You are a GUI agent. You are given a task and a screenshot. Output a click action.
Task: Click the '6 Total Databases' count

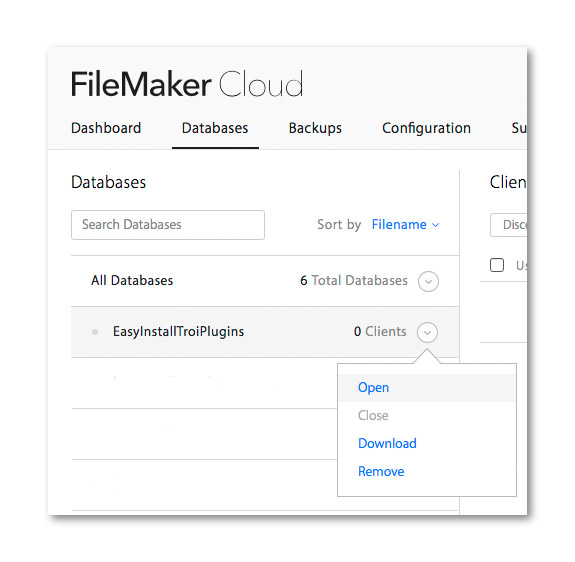354,280
